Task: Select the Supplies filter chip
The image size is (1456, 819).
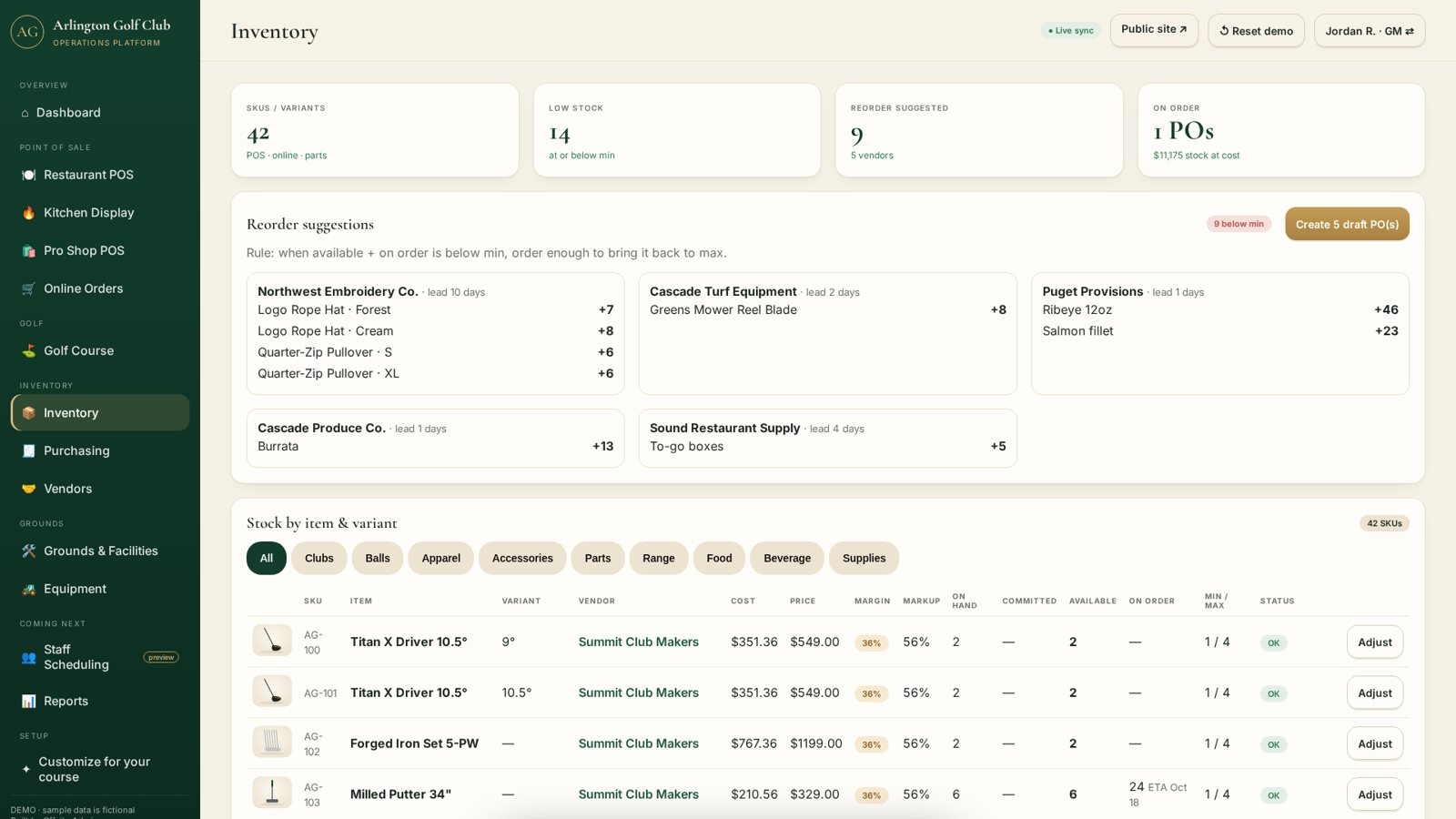Action: click(x=864, y=559)
